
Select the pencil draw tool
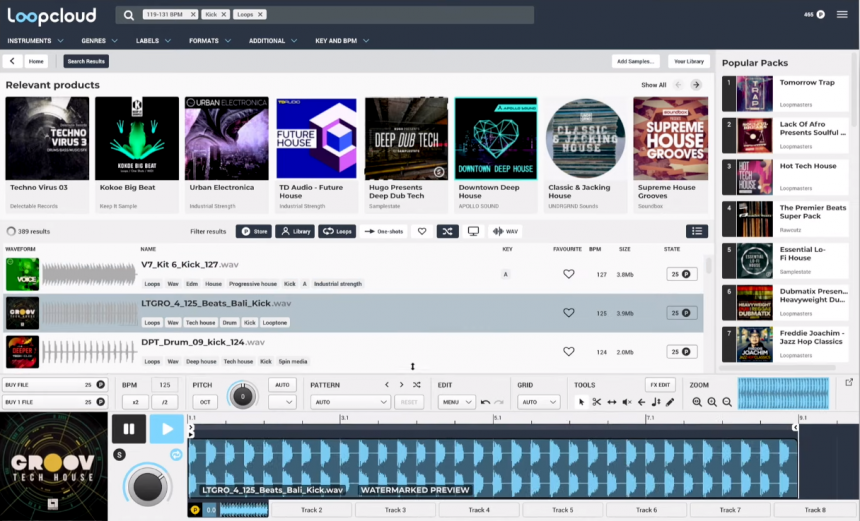pyautogui.click(x=670, y=402)
